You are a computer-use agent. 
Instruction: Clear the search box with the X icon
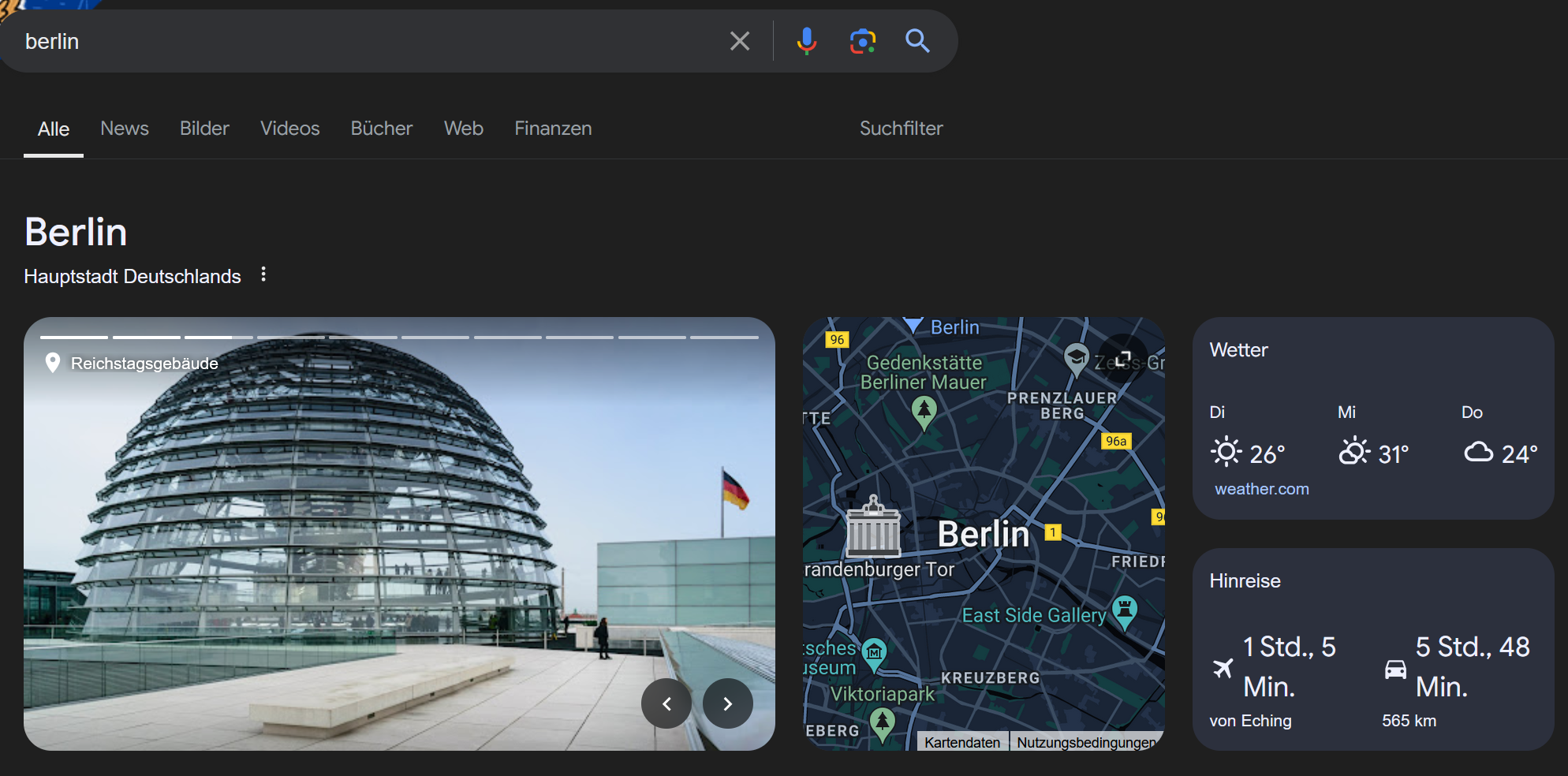(739, 41)
